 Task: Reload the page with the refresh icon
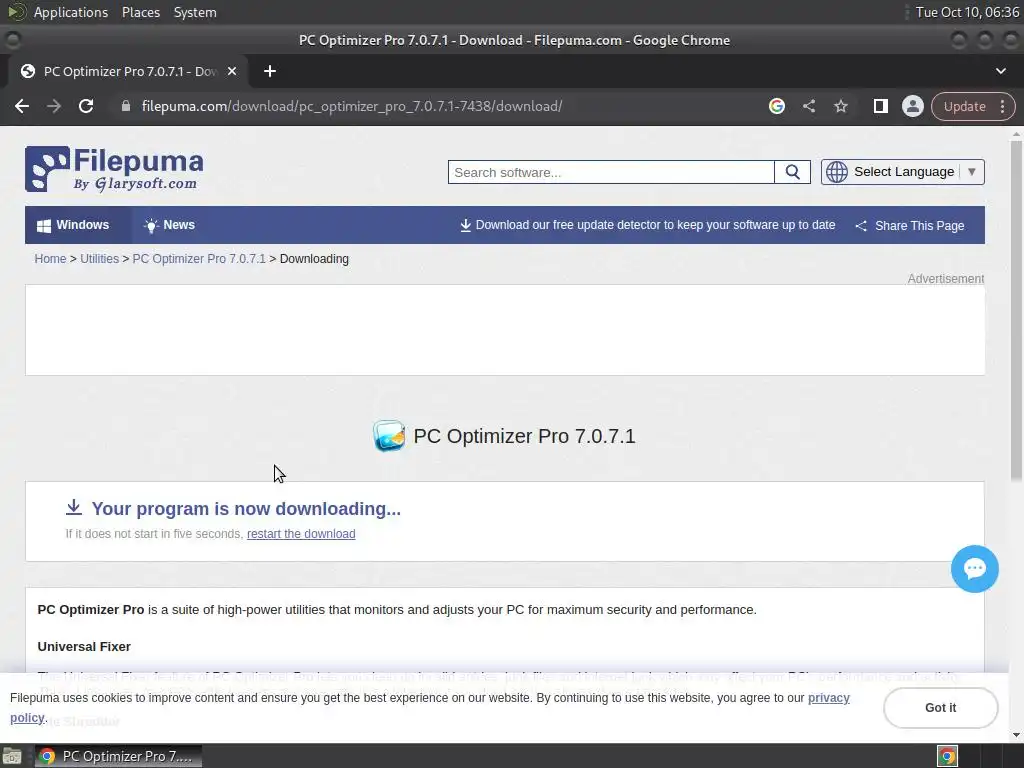[86, 106]
